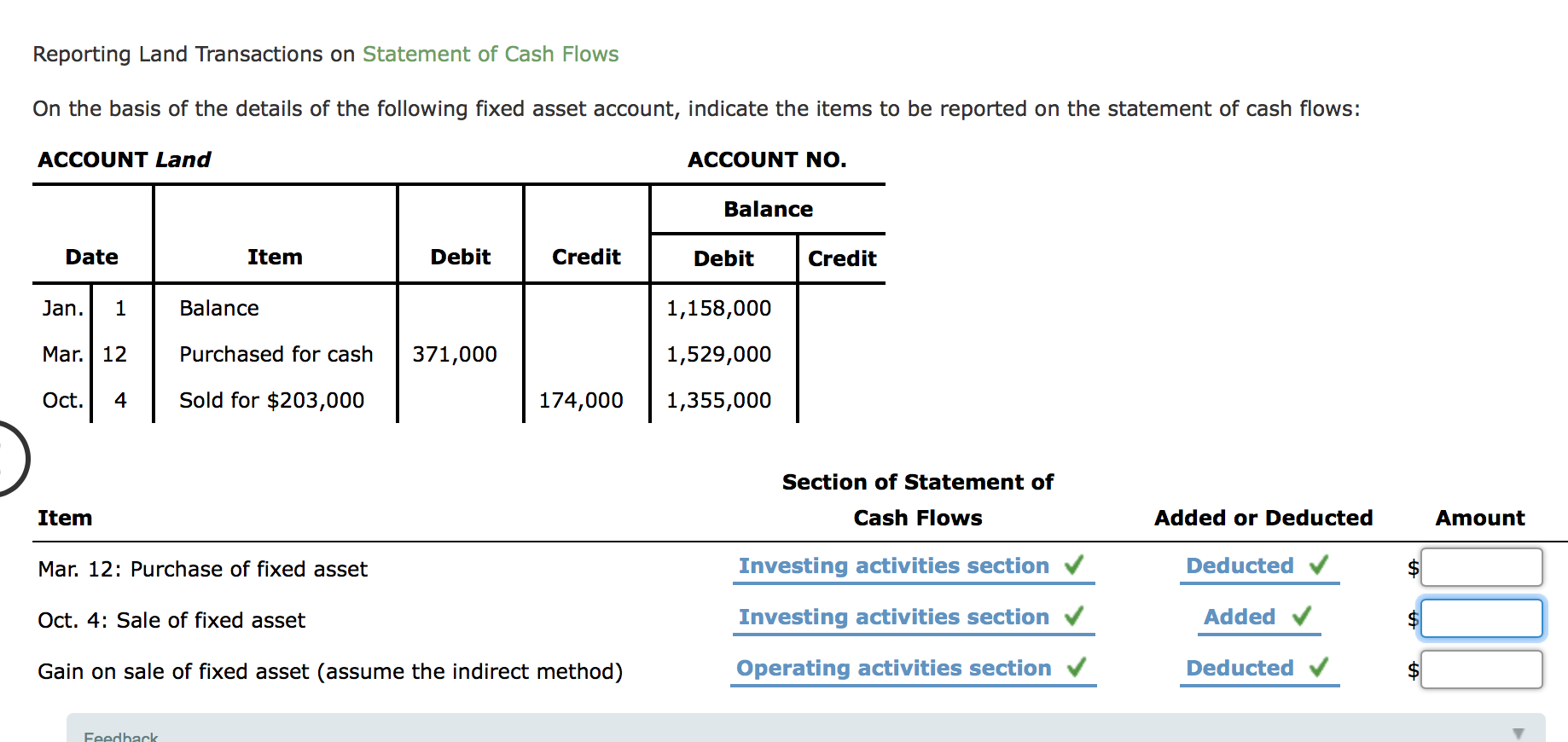
Task: Open section dropdown for Oct. 4 sale row
Action: pos(893,617)
